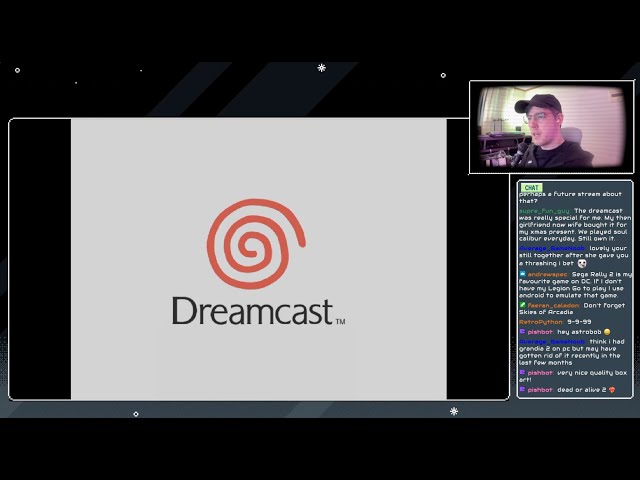Image resolution: width=640 pixels, height=480 pixels.
Task: Click pishbot's name beside "hey astrobob"
Action: click(x=540, y=332)
